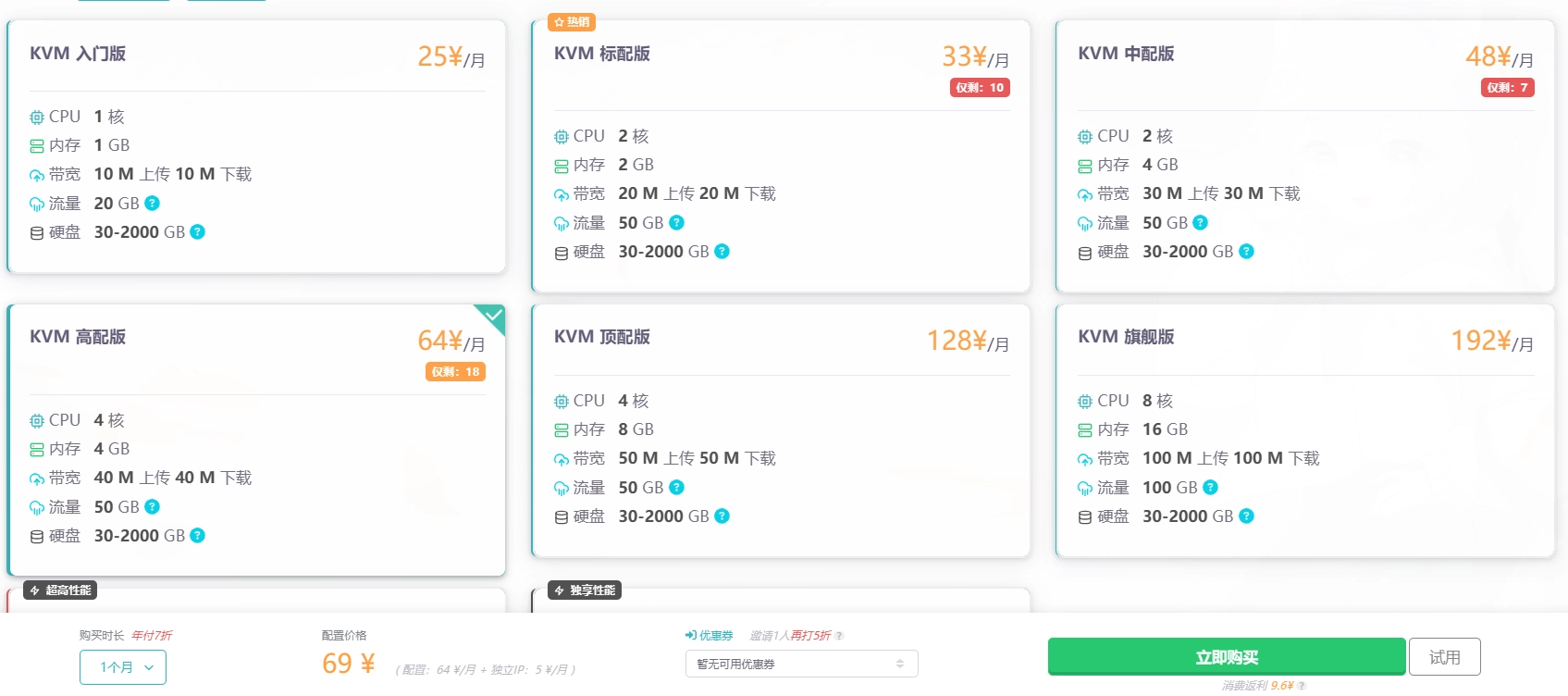This screenshot has height=696, width=1568.
Task: Open the traffic help tooltip on KVM 入门版
Action: [153, 203]
